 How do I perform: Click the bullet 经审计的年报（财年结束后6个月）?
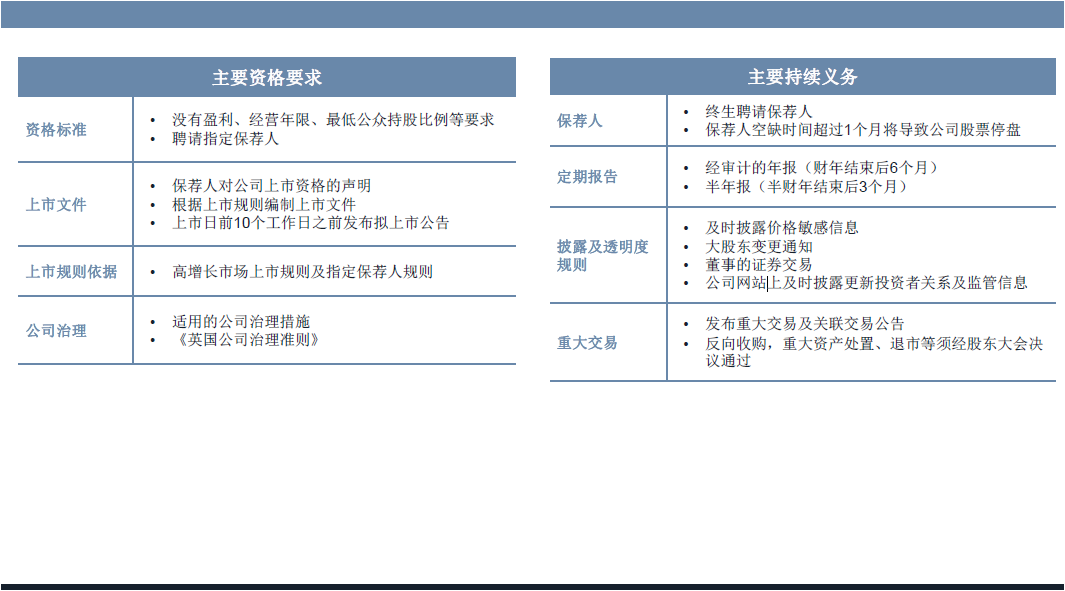822,168
